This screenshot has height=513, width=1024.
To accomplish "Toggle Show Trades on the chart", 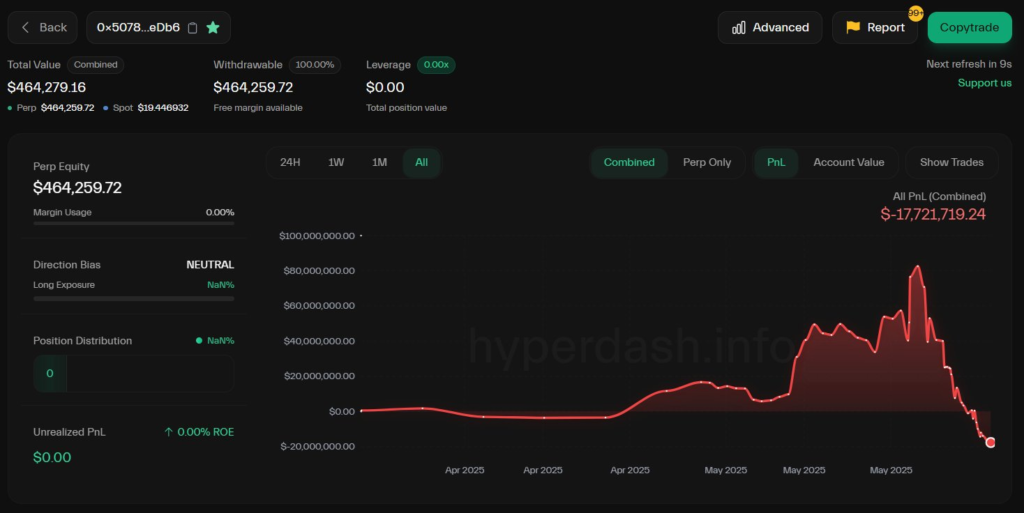I will tap(951, 162).
